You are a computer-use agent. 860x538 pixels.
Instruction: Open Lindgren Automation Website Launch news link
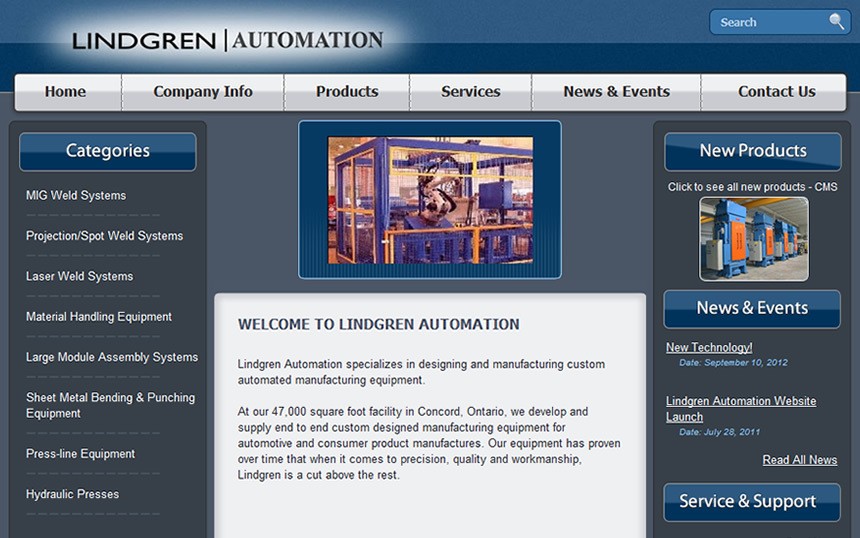pos(741,409)
